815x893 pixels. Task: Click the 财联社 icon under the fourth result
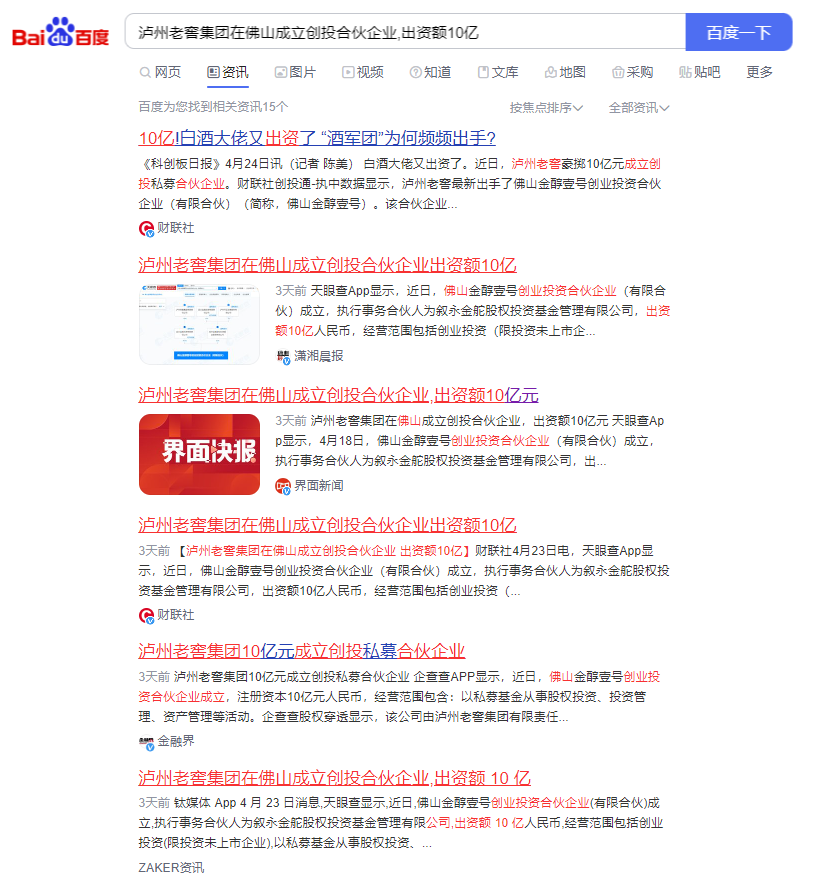[x=146, y=616]
